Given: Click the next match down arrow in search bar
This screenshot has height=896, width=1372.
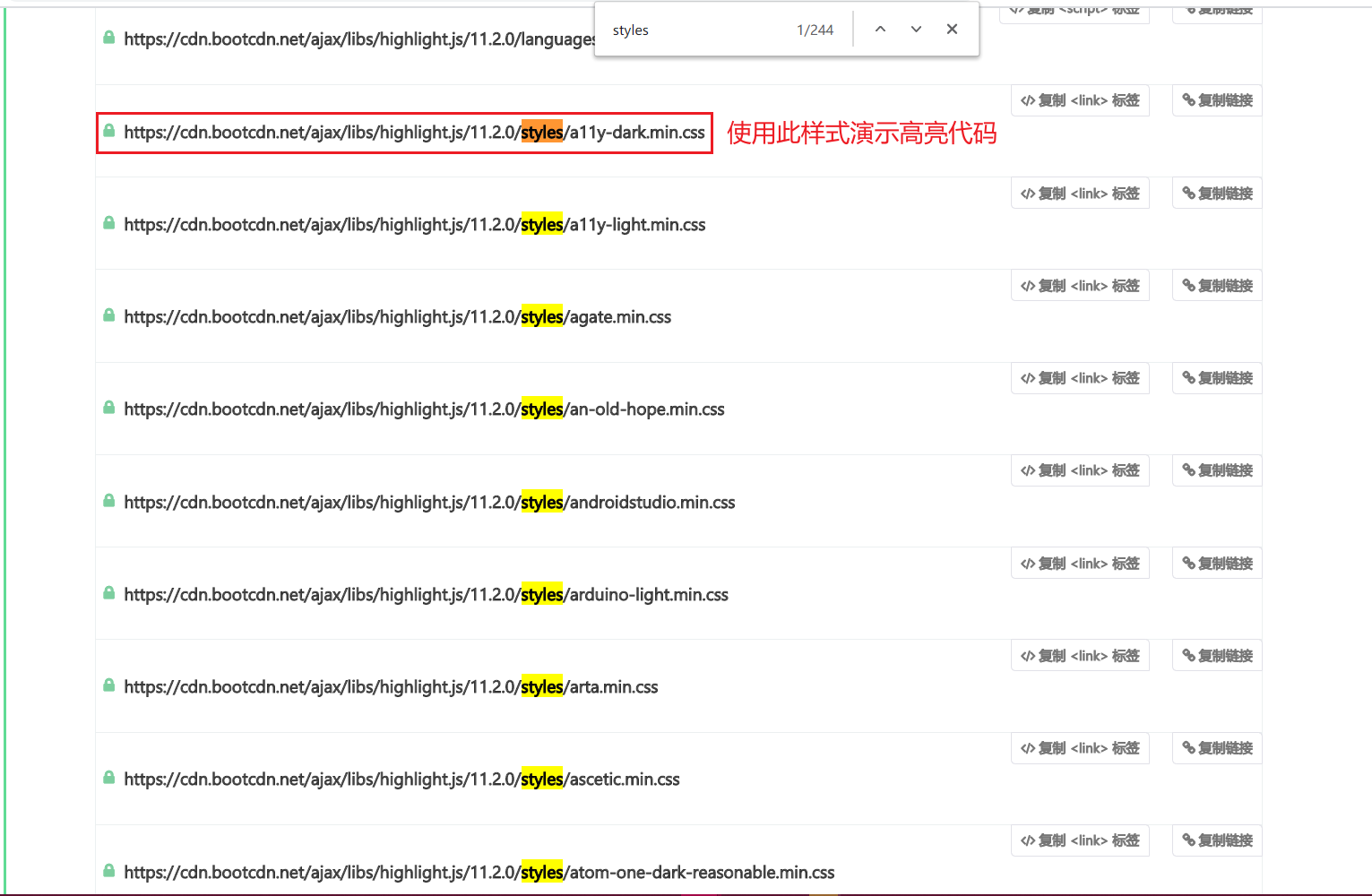Looking at the screenshot, I should [915, 29].
